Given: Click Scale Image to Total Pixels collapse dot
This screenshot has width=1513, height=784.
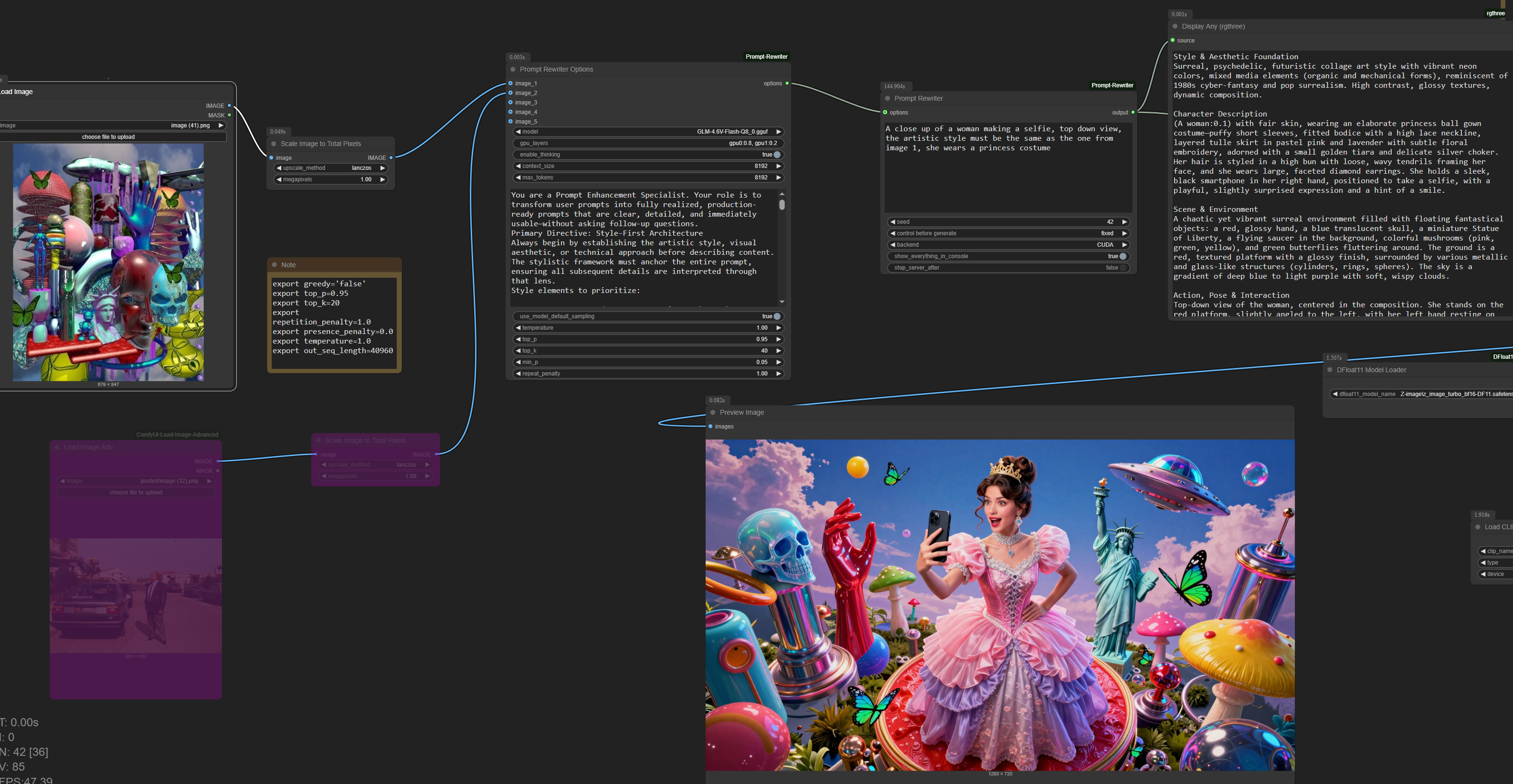Looking at the screenshot, I should [x=274, y=144].
